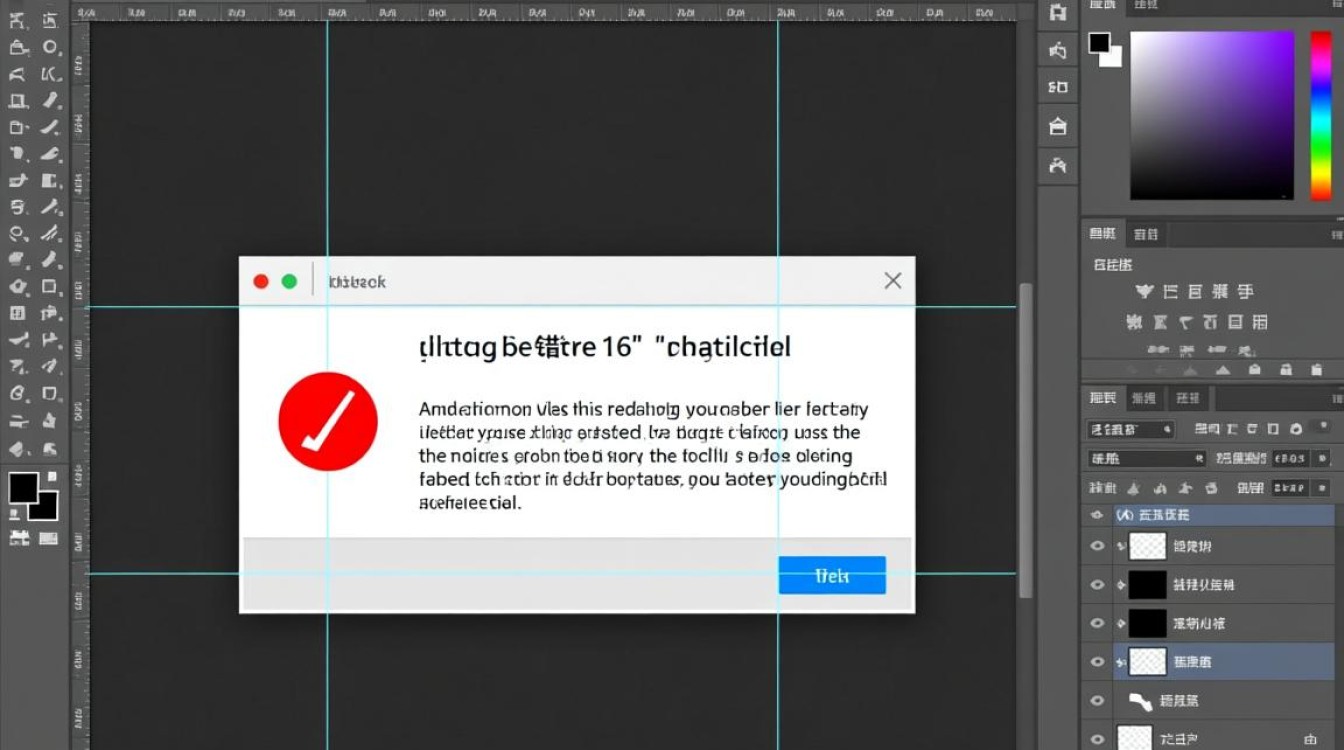This screenshot has height=750, width=1344.
Task: Hide the layer group using its eye icon
Action: (1097, 515)
